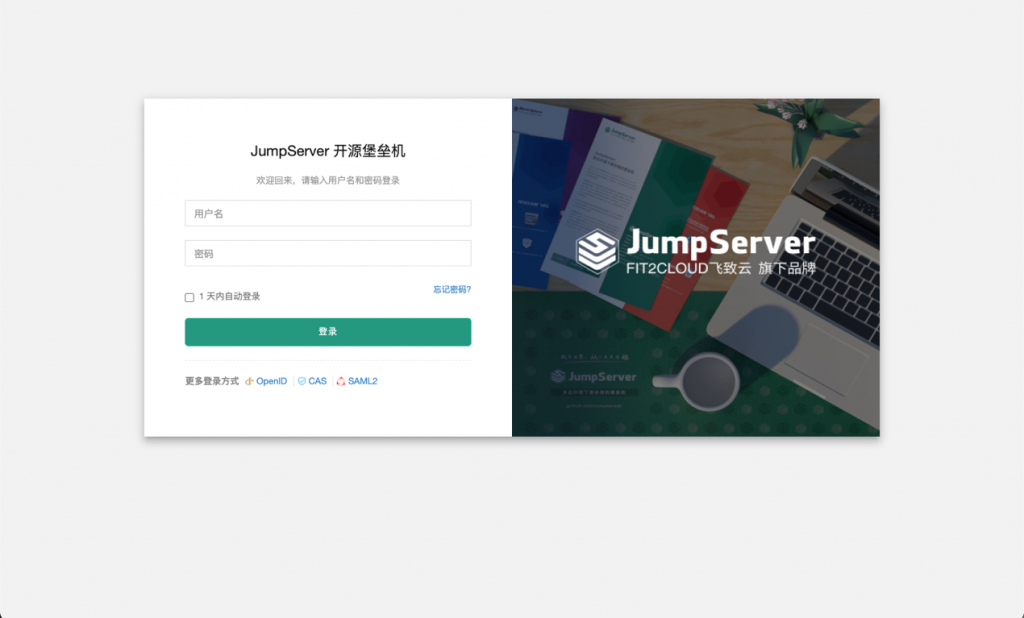Open the 忘记密码? link
Screen dimensions: 1024x618
point(452,289)
